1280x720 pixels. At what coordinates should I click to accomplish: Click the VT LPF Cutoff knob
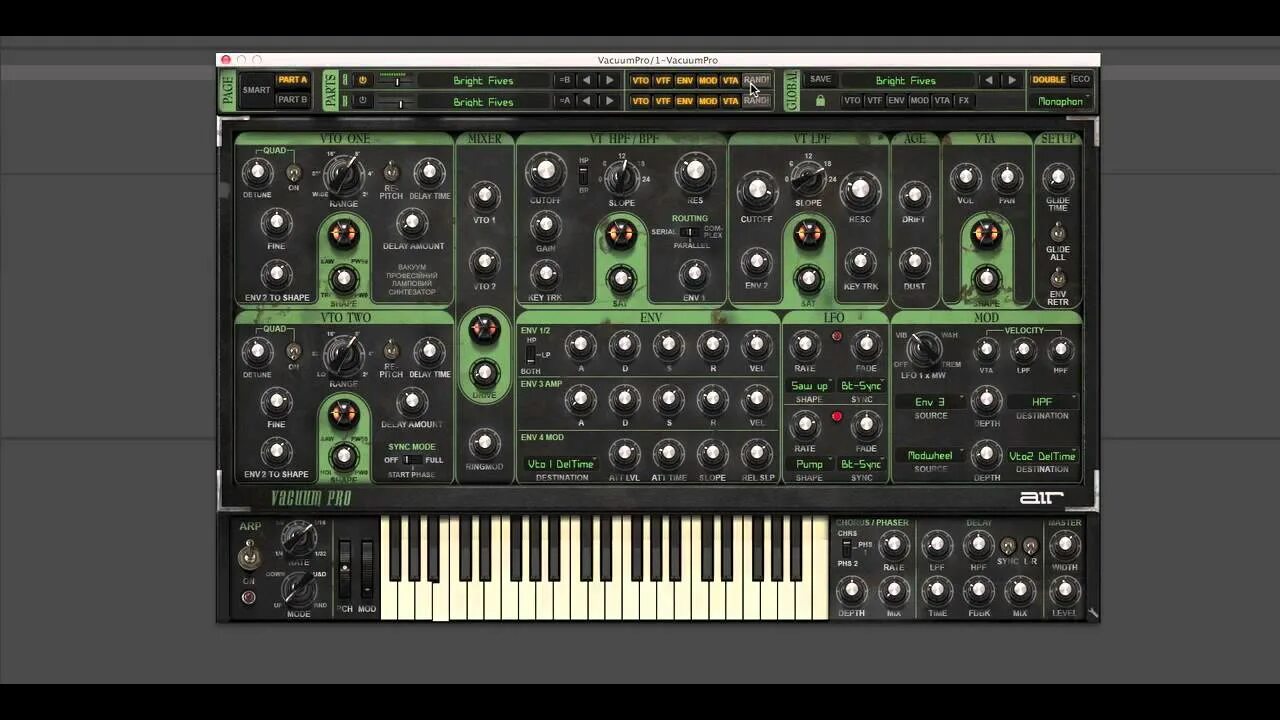coord(757,191)
